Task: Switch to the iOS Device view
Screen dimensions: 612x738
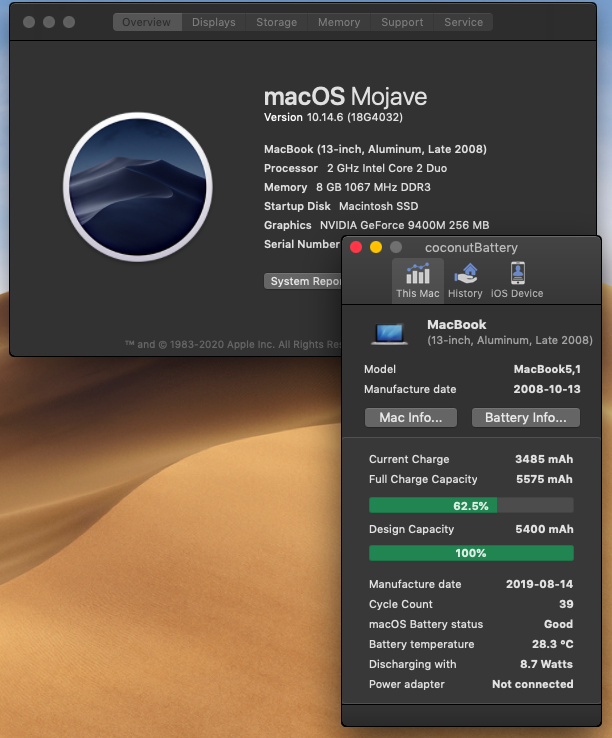Action: 517,281
